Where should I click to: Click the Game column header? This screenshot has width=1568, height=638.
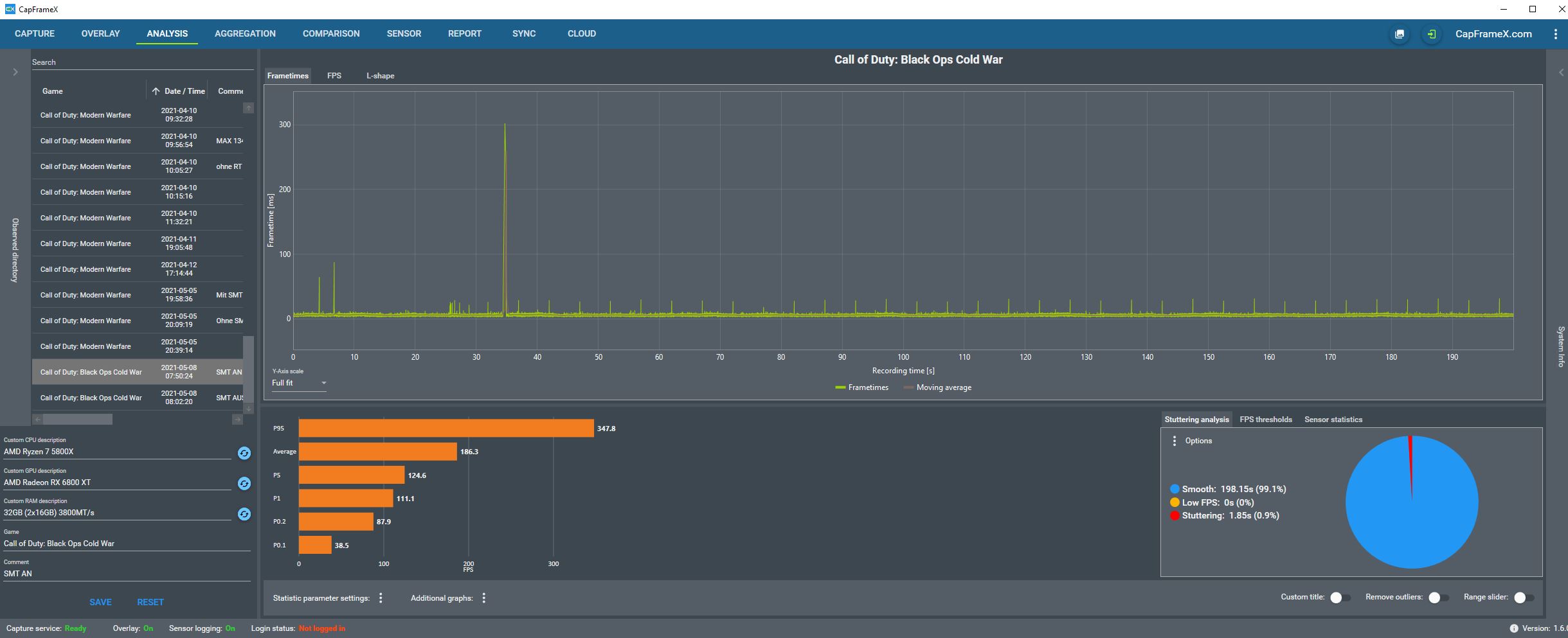[x=53, y=91]
